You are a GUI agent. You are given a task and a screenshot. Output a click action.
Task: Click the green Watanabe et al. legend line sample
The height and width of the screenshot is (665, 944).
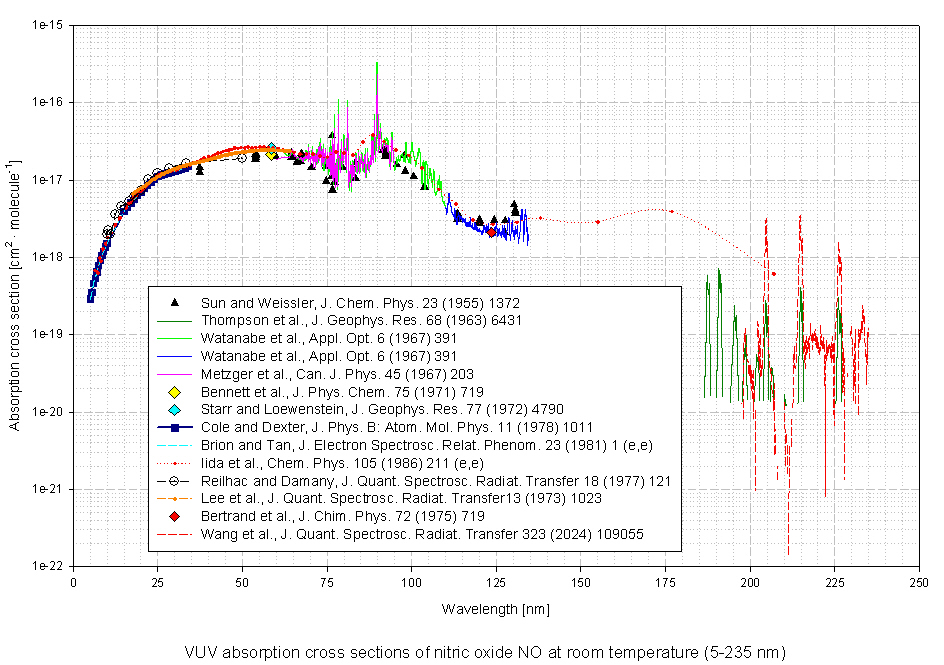click(x=175, y=338)
